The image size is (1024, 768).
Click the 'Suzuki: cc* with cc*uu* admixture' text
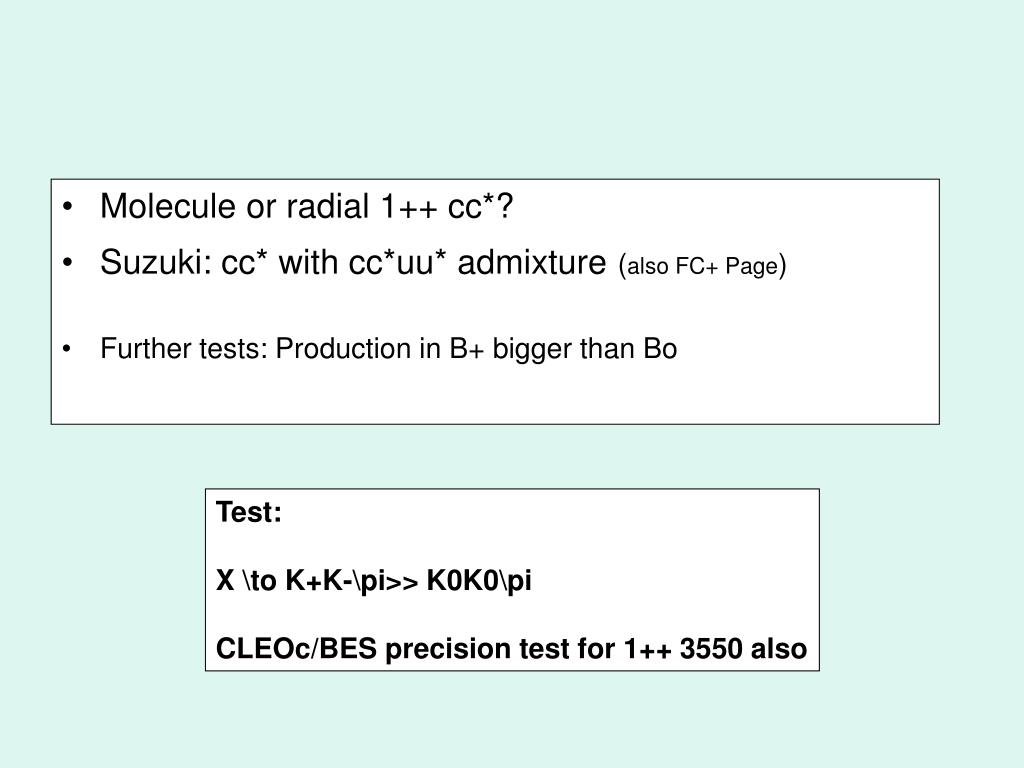(x=353, y=263)
